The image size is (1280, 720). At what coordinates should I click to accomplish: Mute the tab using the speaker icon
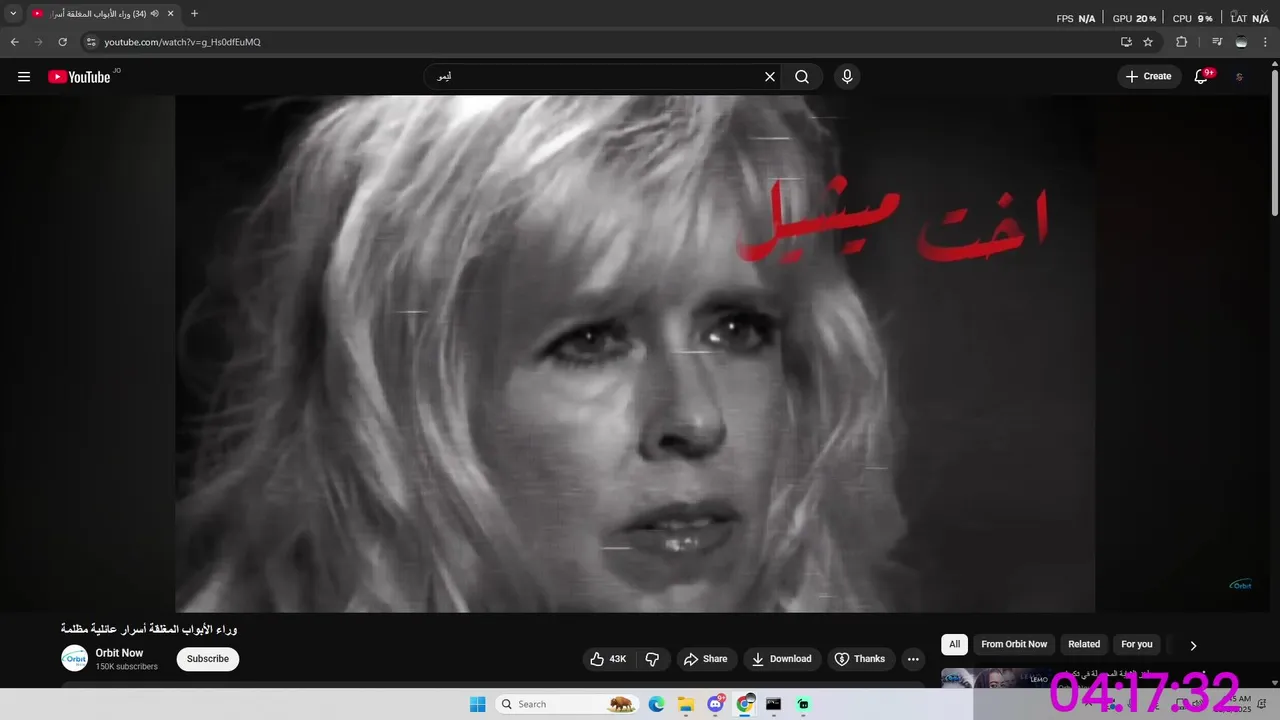[x=155, y=14]
